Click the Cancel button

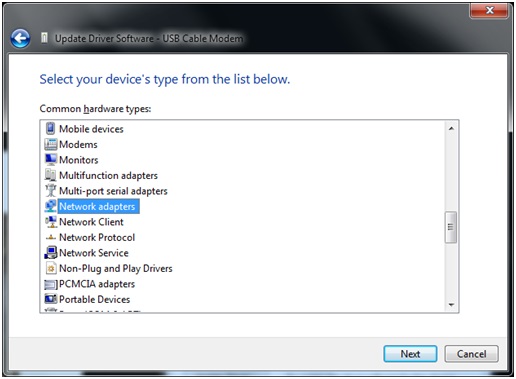click(x=471, y=354)
